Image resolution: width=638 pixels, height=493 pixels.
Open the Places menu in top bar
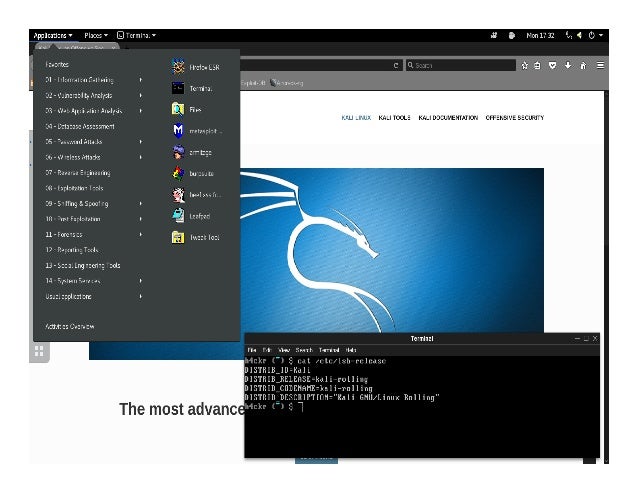click(96, 35)
